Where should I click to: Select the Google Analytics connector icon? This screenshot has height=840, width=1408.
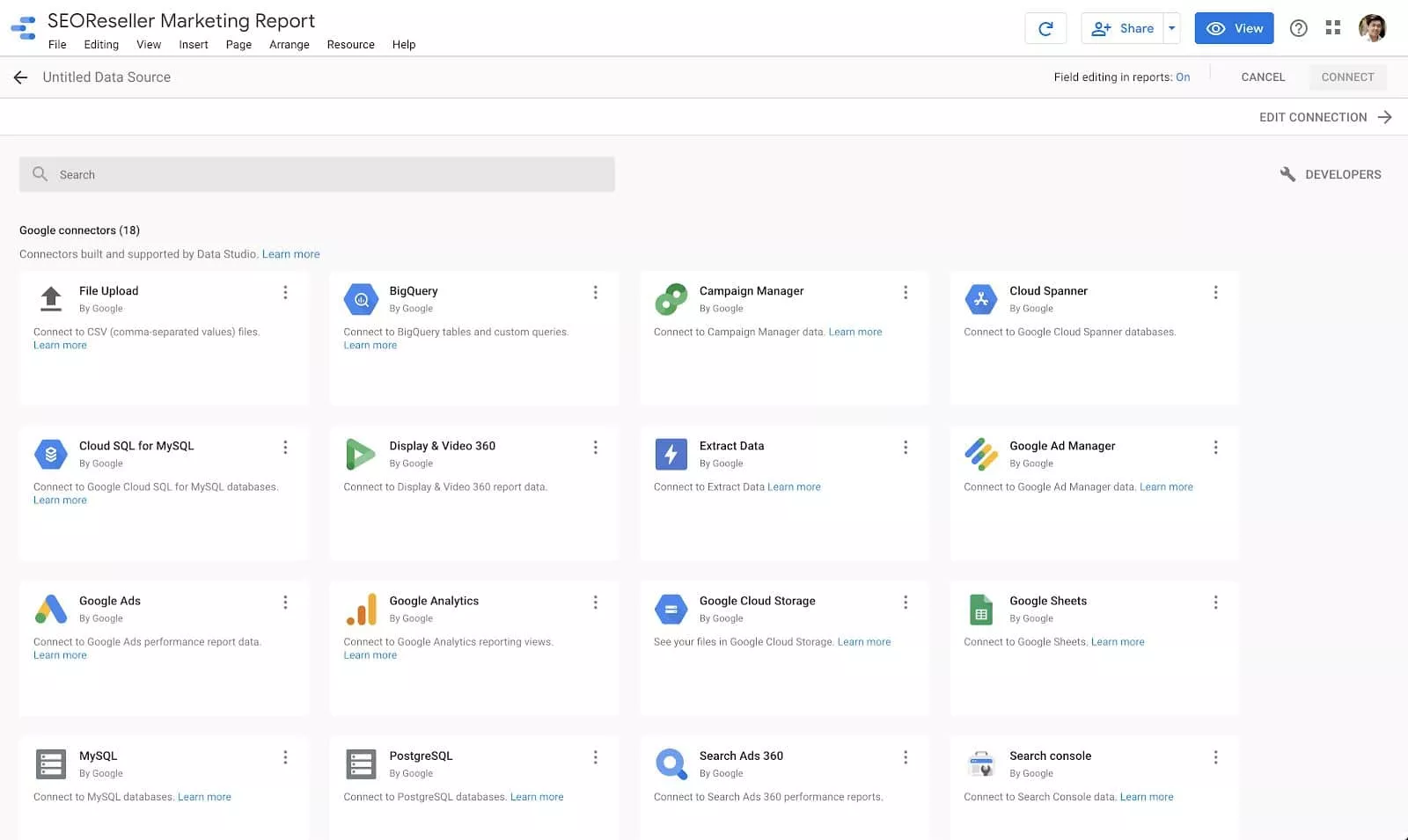click(361, 608)
